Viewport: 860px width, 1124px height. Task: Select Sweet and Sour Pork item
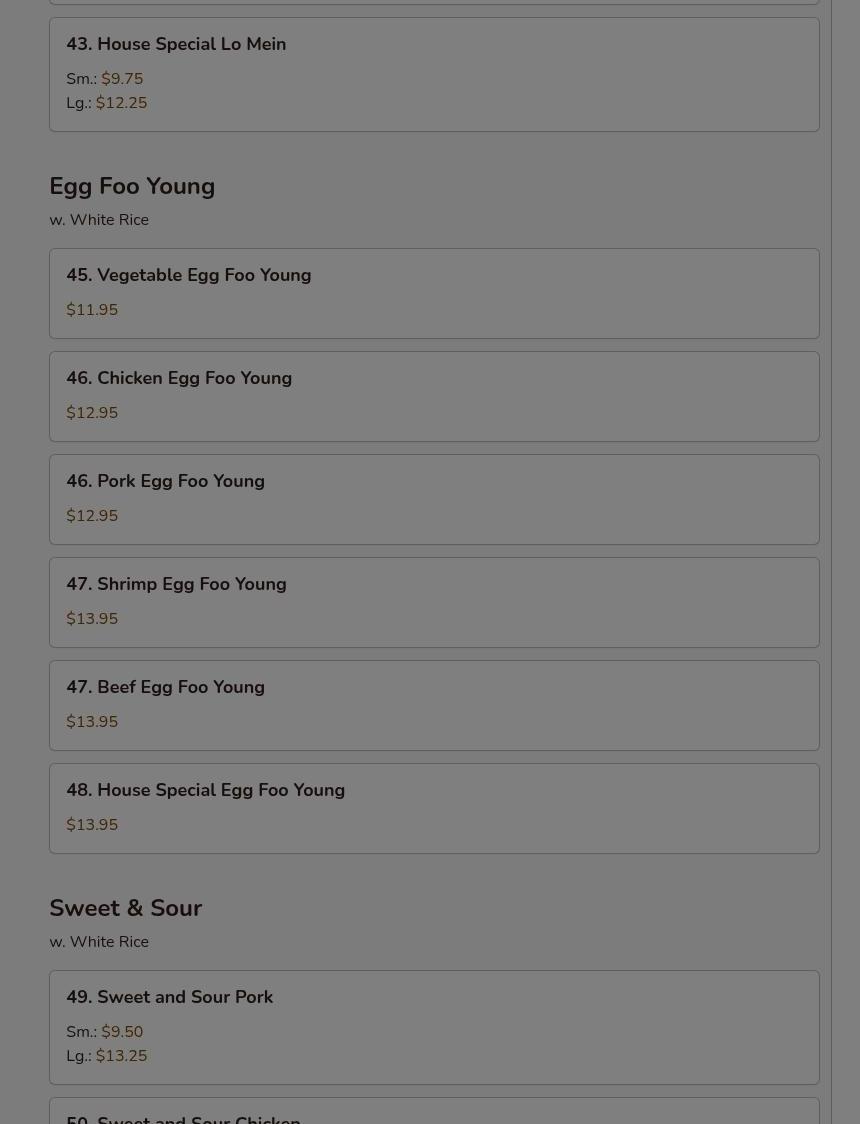(x=169, y=997)
